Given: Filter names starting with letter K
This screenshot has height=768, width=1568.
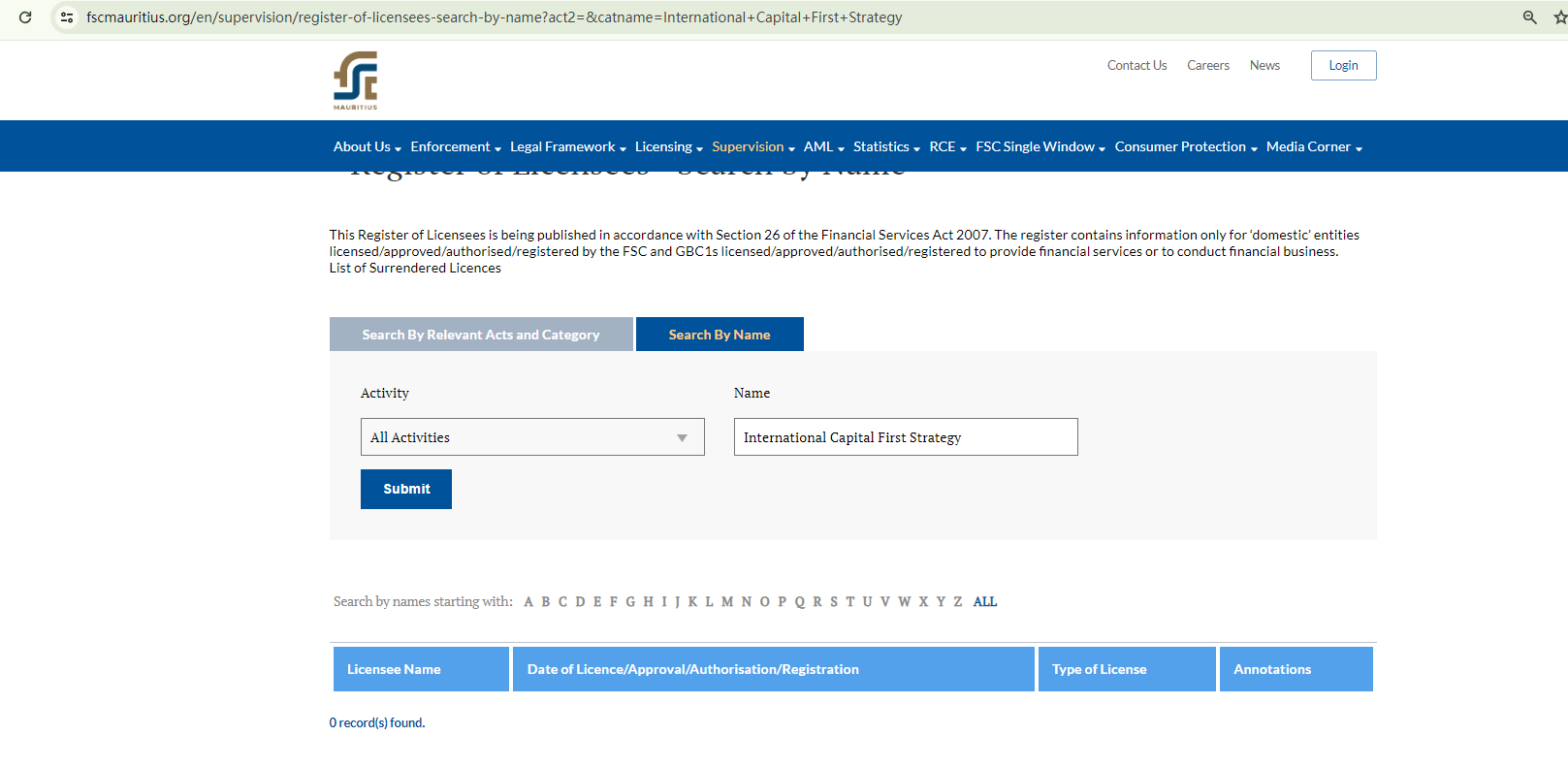Looking at the screenshot, I should click(692, 601).
